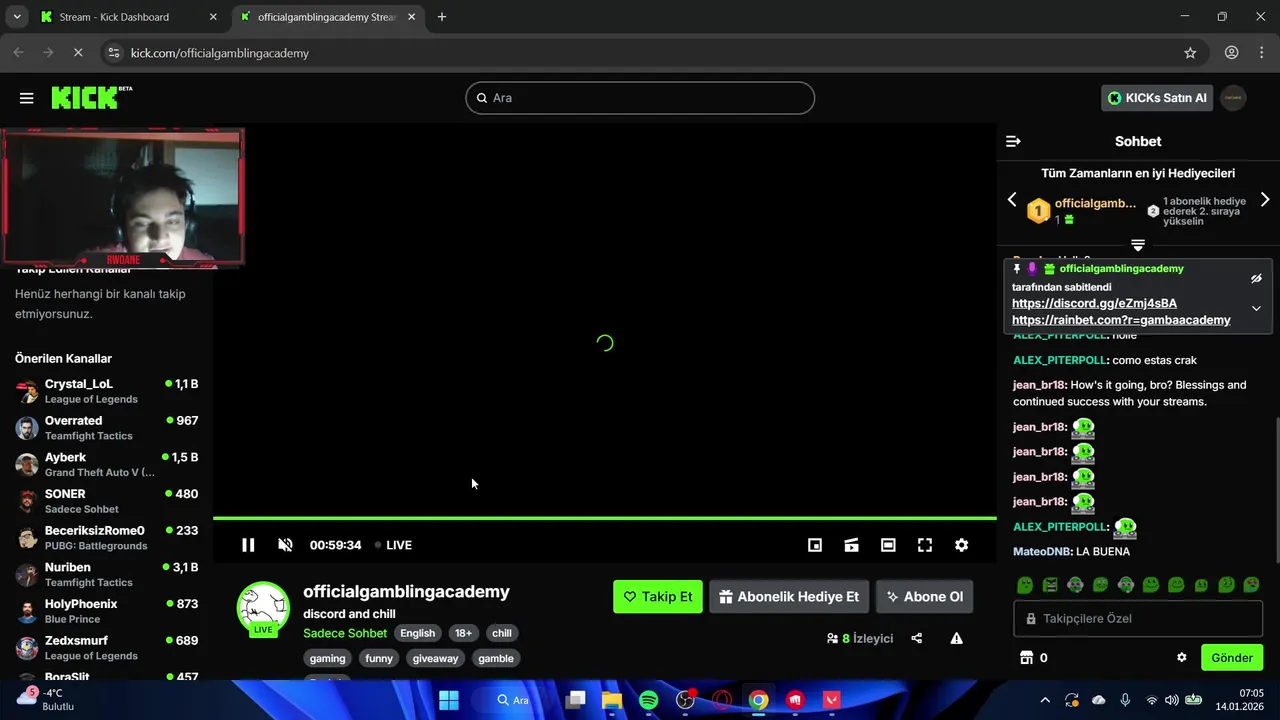Open video player settings gear

point(961,545)
